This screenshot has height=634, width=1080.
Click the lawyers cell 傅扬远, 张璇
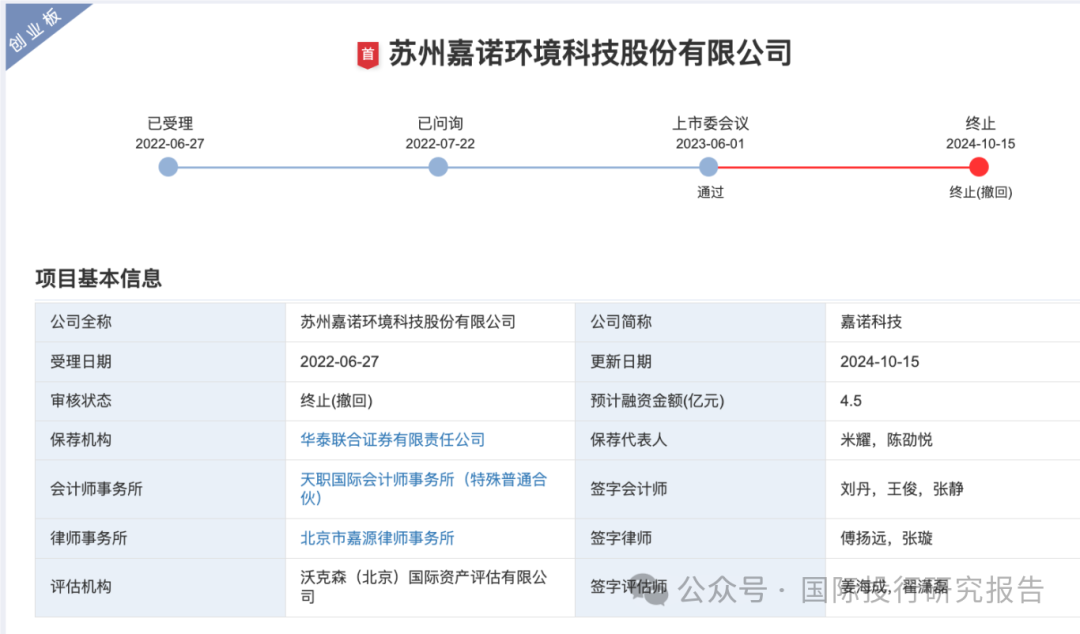pyautogui.click(x=953, y=538)
